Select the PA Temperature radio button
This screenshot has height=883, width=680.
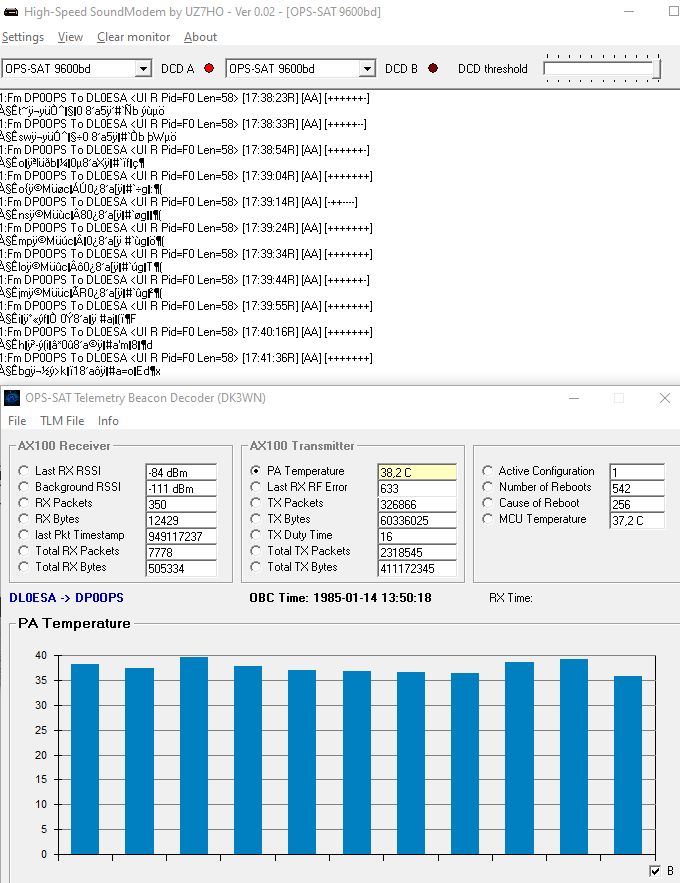pos(256,470)
